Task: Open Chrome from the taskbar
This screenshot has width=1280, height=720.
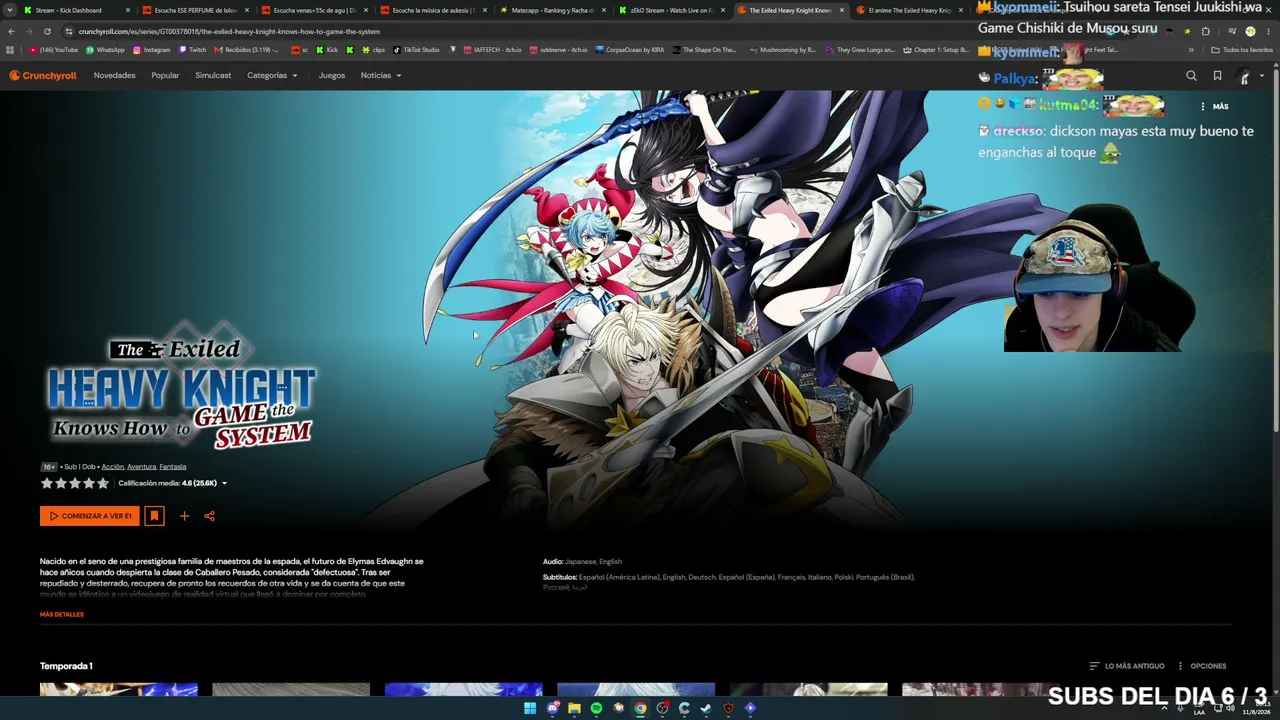Action: pyautogui.click(x=640, y=708)
